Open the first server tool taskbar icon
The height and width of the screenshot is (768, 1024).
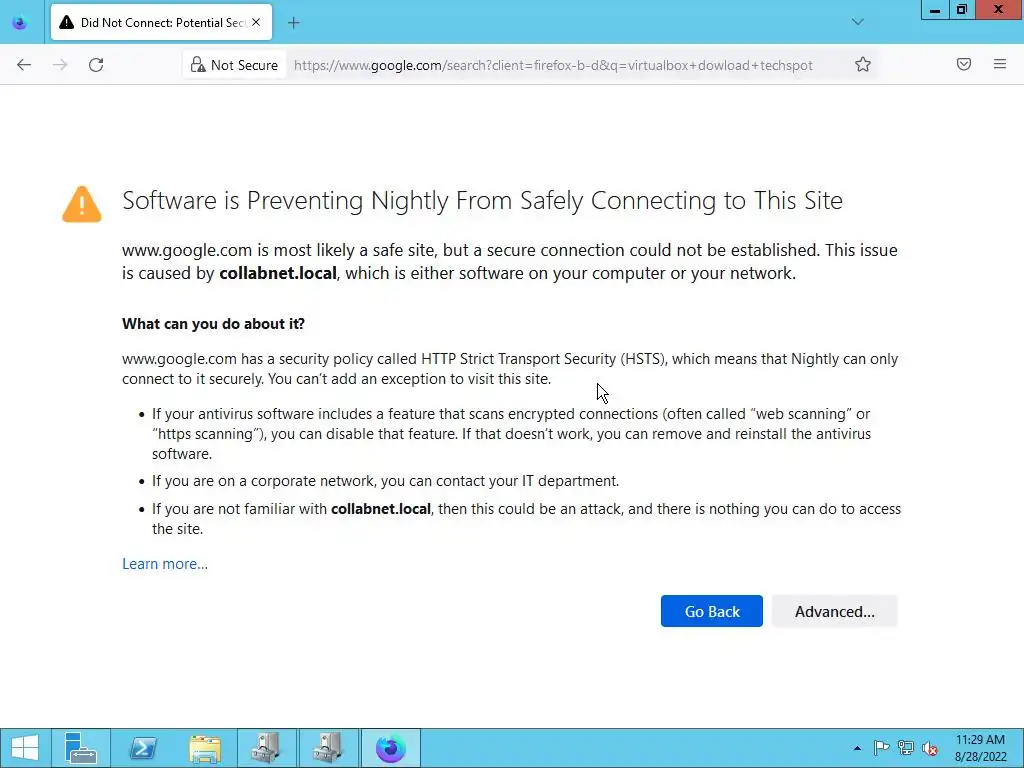(266, 748)
